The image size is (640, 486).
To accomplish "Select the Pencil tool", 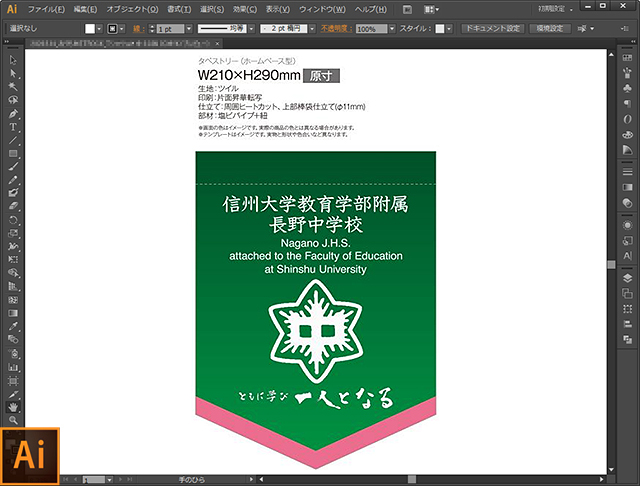I will click(13, 180).
